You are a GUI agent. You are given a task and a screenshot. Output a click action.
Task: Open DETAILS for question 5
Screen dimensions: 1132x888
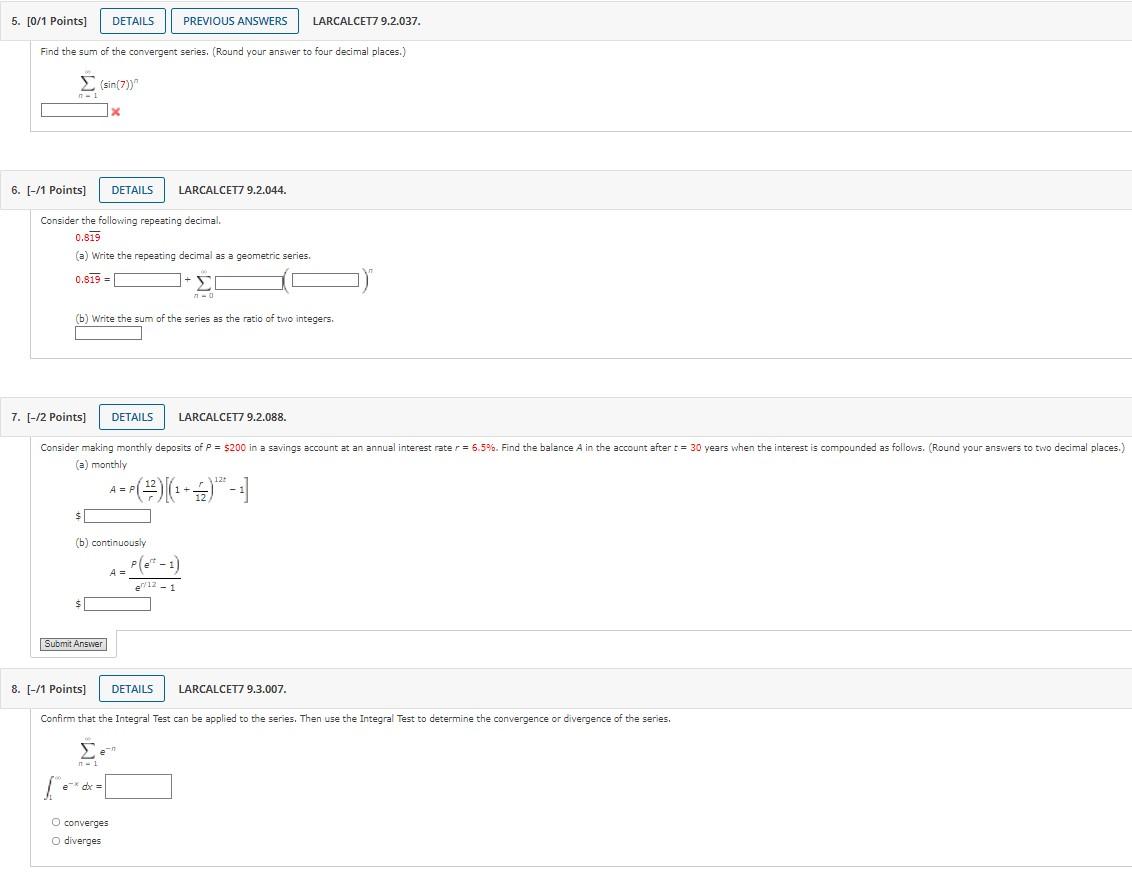133,21
